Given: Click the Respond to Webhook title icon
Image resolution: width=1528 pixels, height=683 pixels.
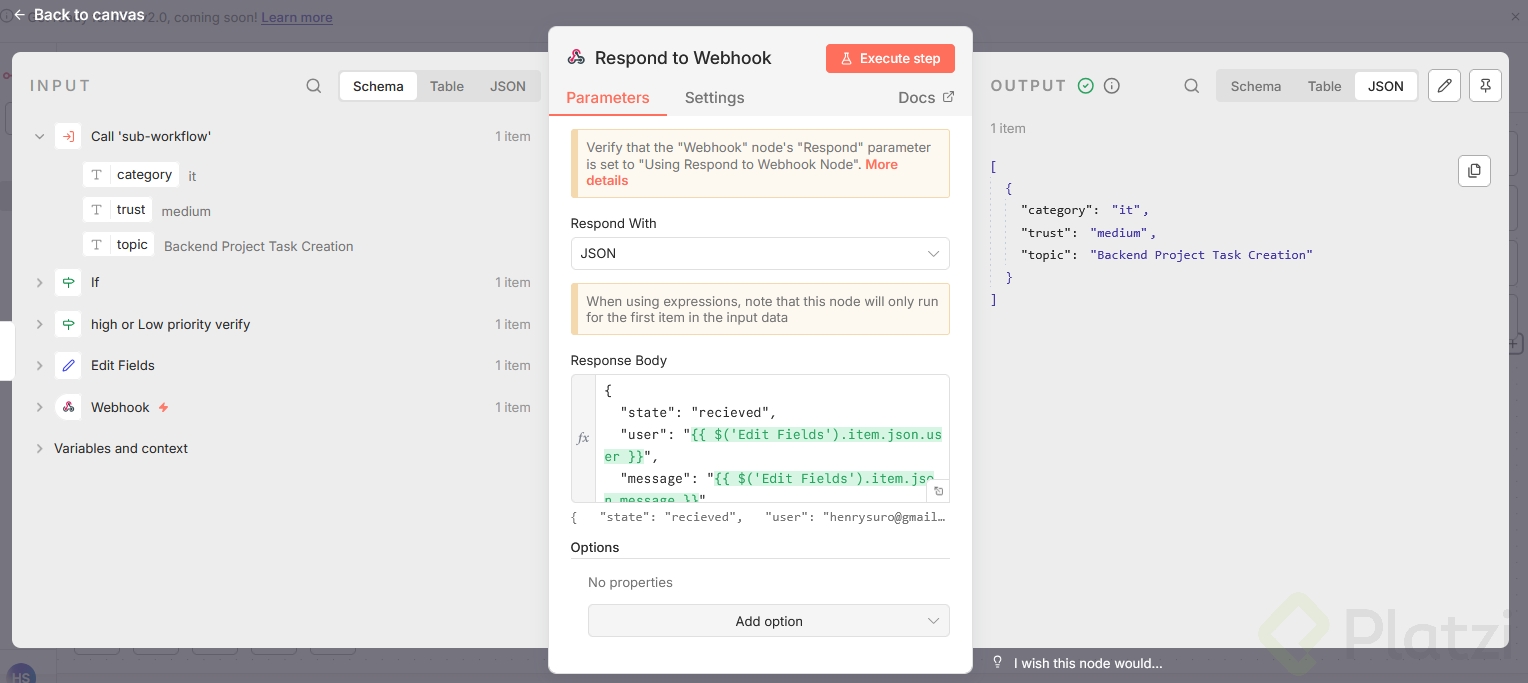Looking at the screenshot, I should tap(576, 58).
